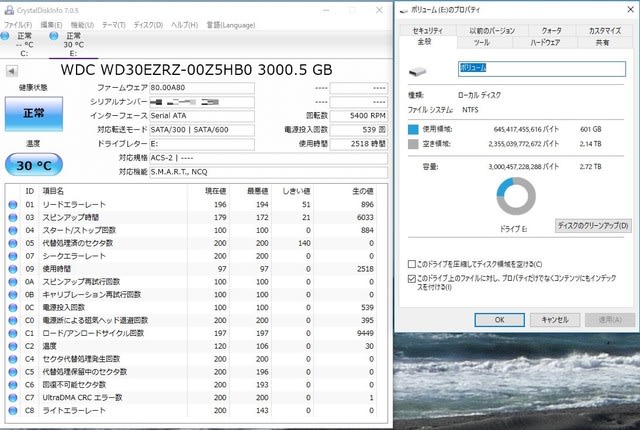This screenshot has height=430, width=640.
Task: Switch to the セキュリティ tab
Action: pyautogui.click(x=427, y=31)
